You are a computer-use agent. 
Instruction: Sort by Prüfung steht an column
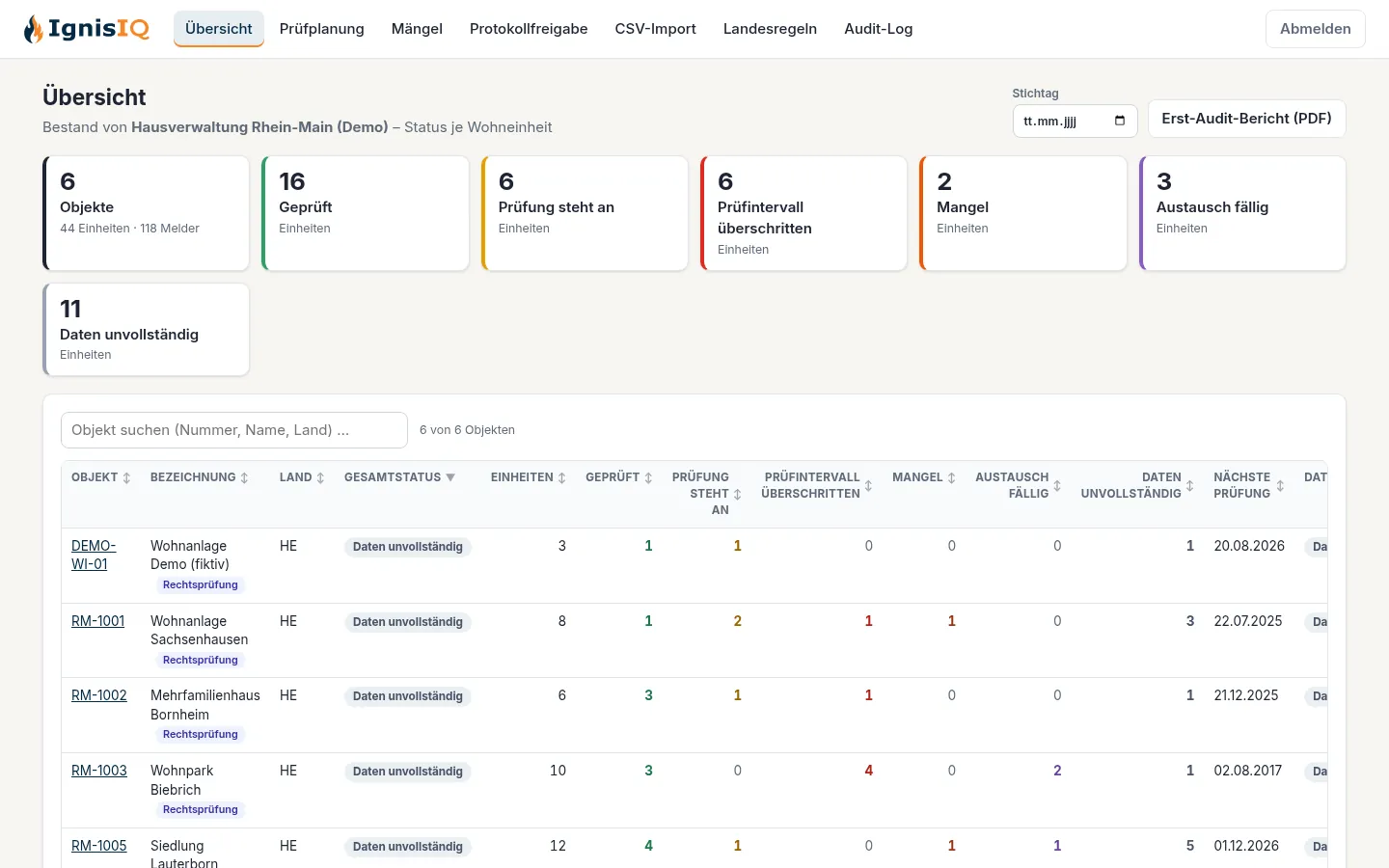point(707,494)
